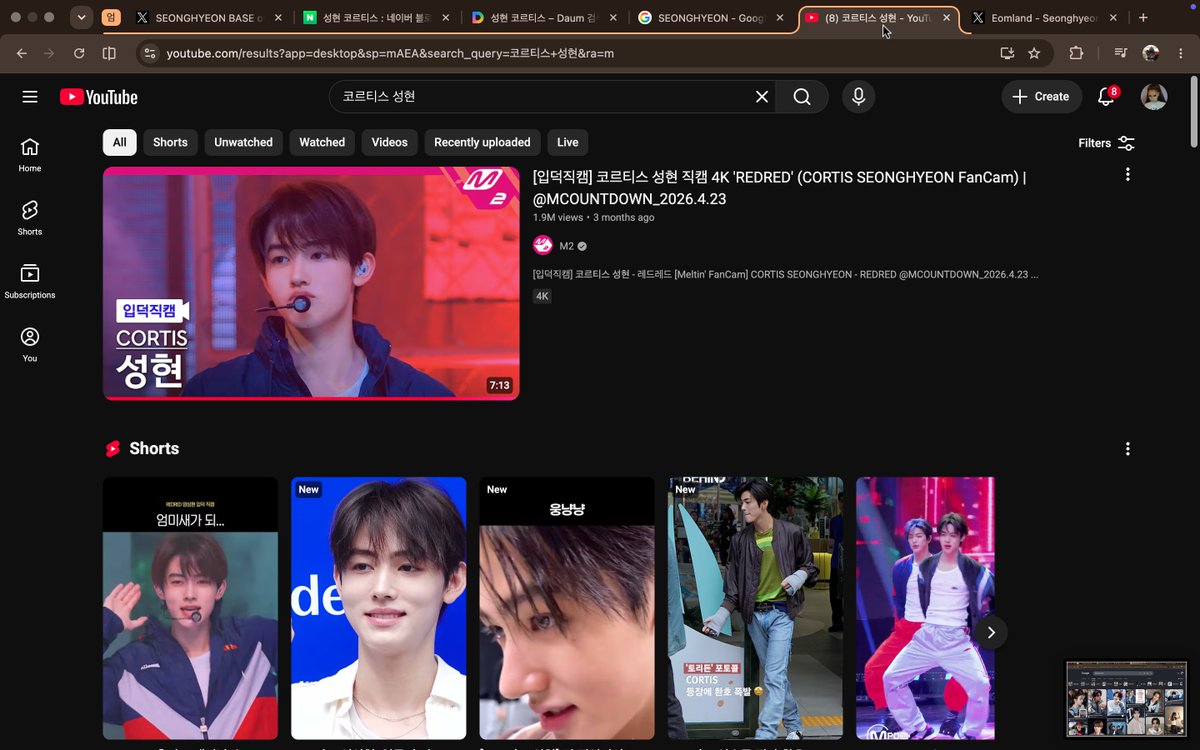Click the browser address bar URL

(x=390, y=53)
